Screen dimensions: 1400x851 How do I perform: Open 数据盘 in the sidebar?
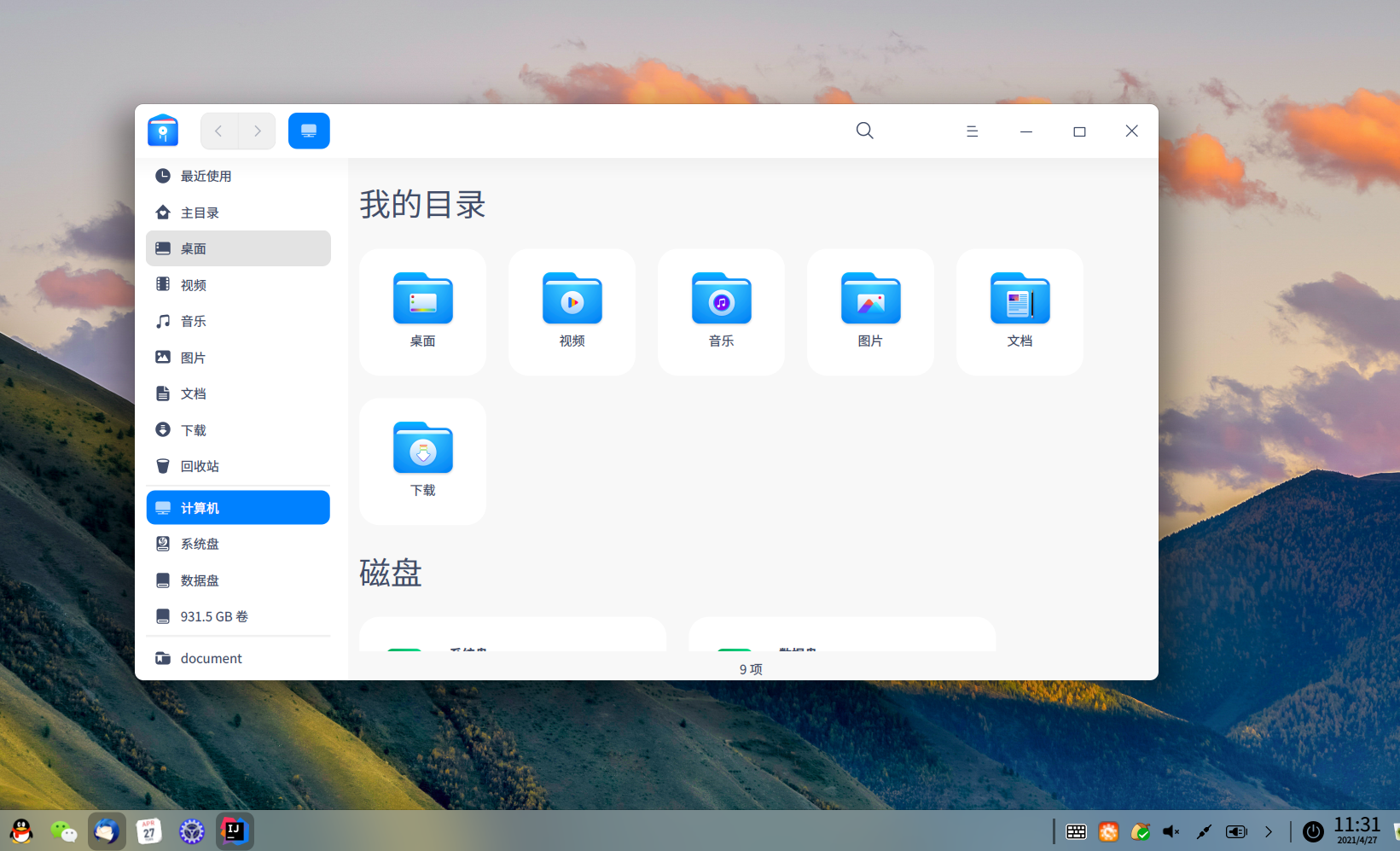[238, 580]
